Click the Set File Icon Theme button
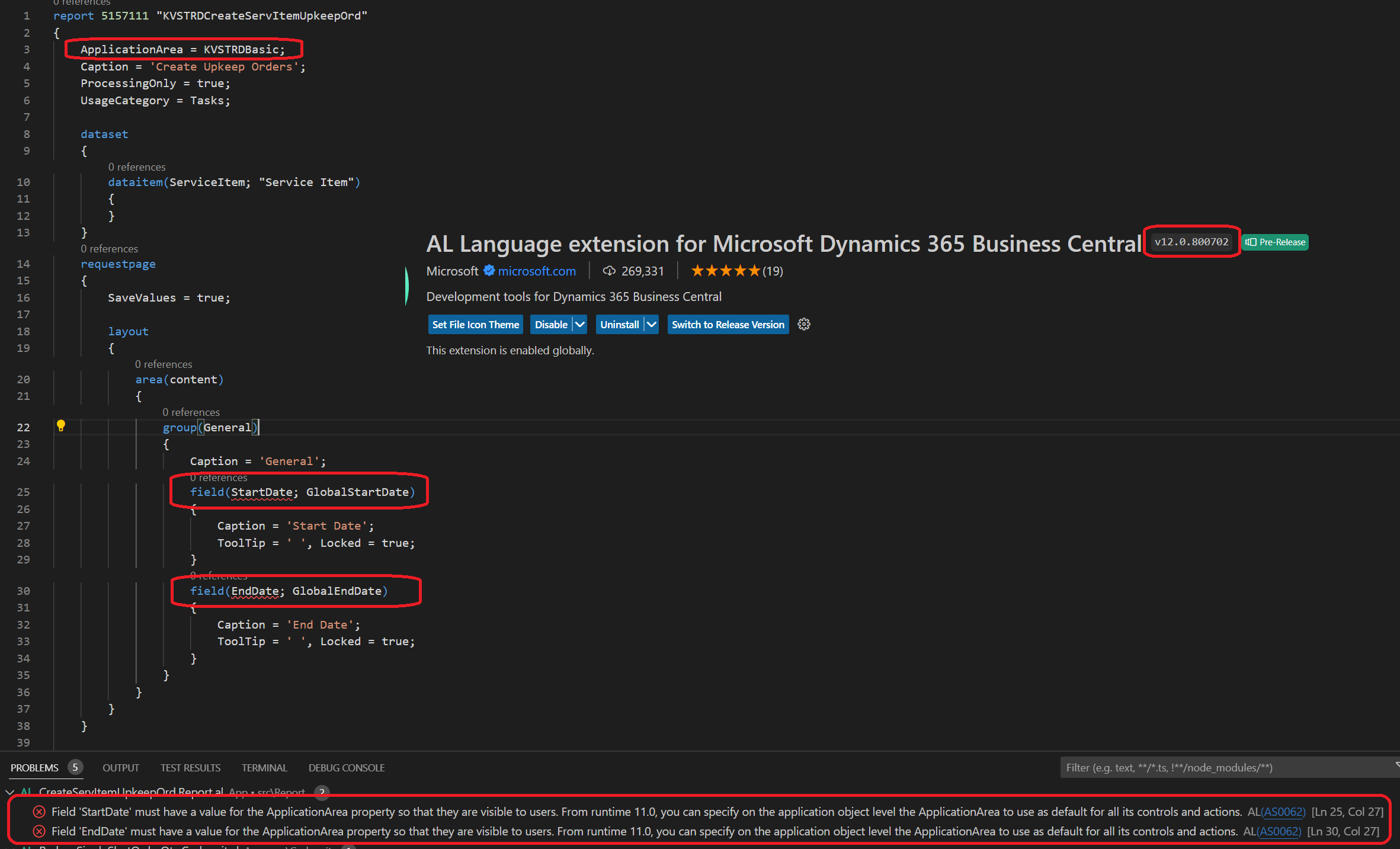1400x849 pixels. [475, 324]
